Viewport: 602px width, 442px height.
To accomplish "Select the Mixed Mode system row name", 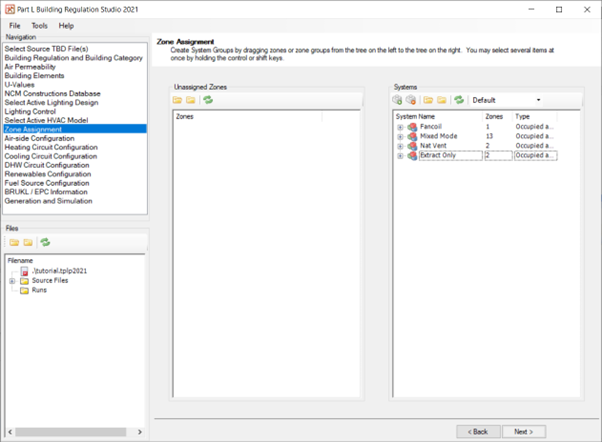I will (438, 136).
